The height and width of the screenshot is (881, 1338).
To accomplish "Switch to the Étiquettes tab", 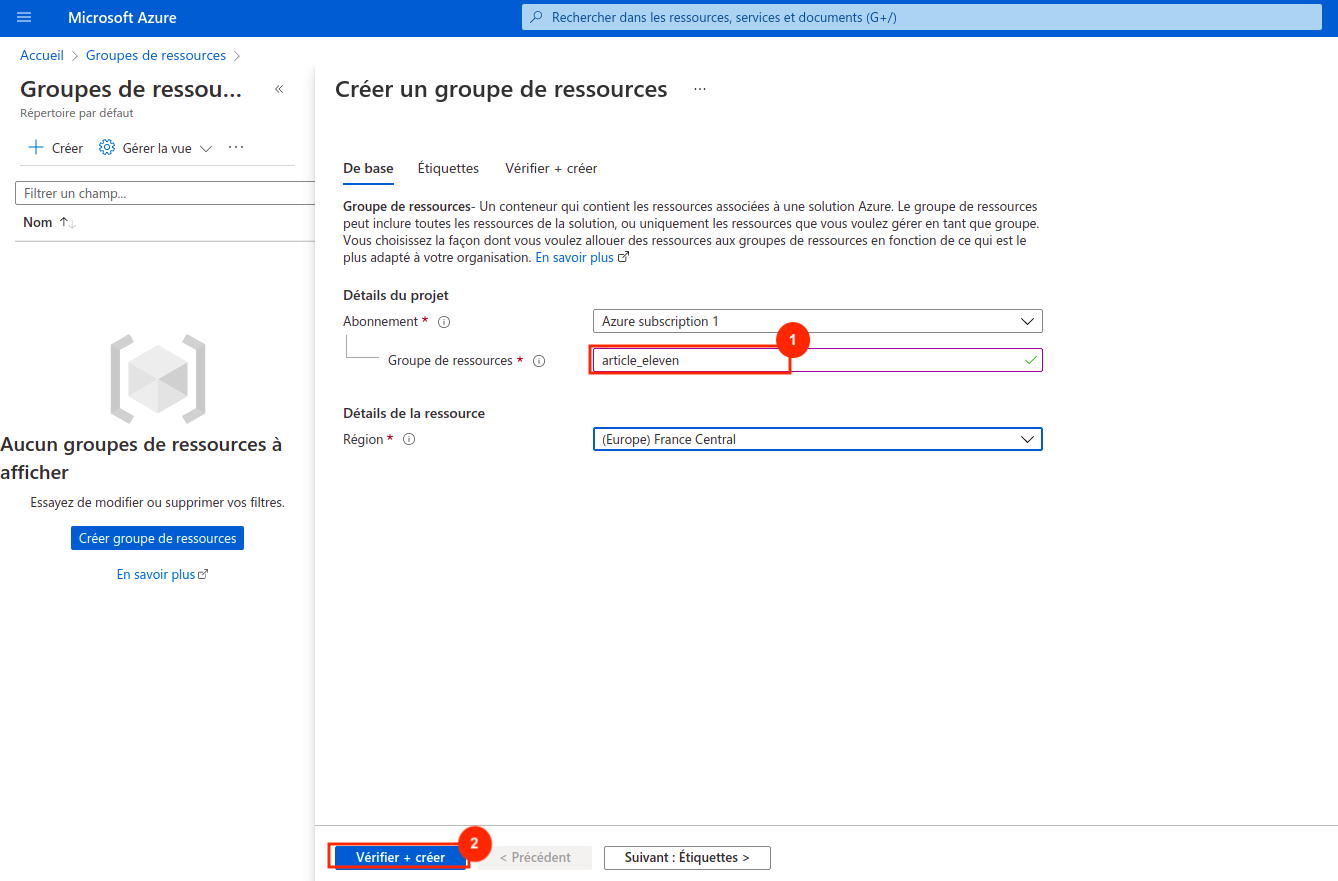I will [x=447, y=168].
